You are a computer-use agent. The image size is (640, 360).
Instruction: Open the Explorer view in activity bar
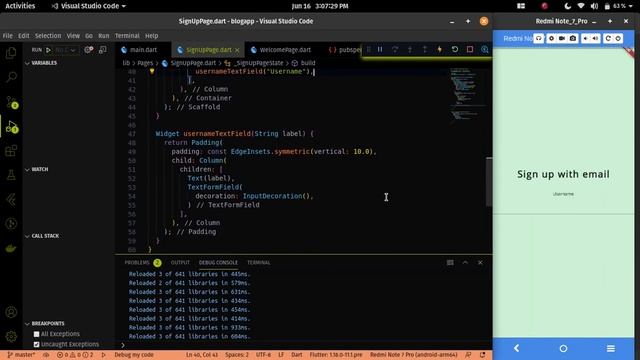tap(11, 53)
